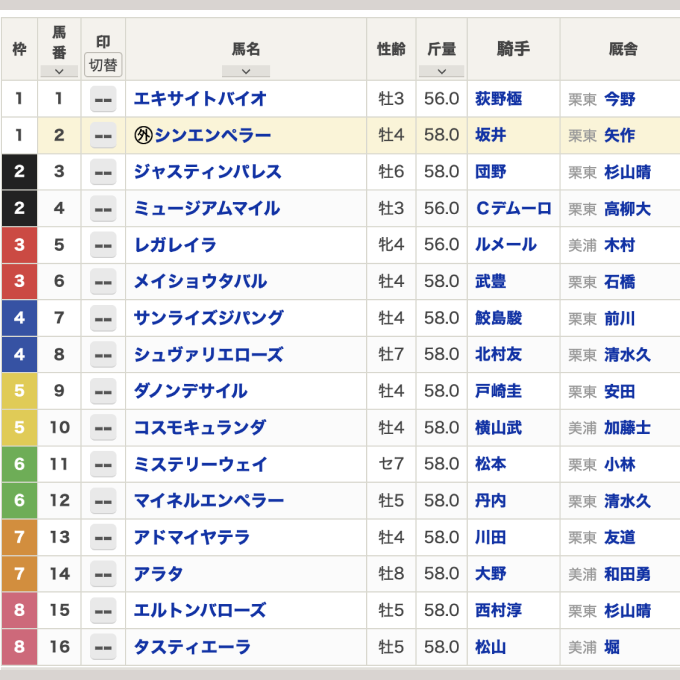680x680 pixels.
Task: Set the mark for ダノンデサイル
Action: tap(102, 391)
